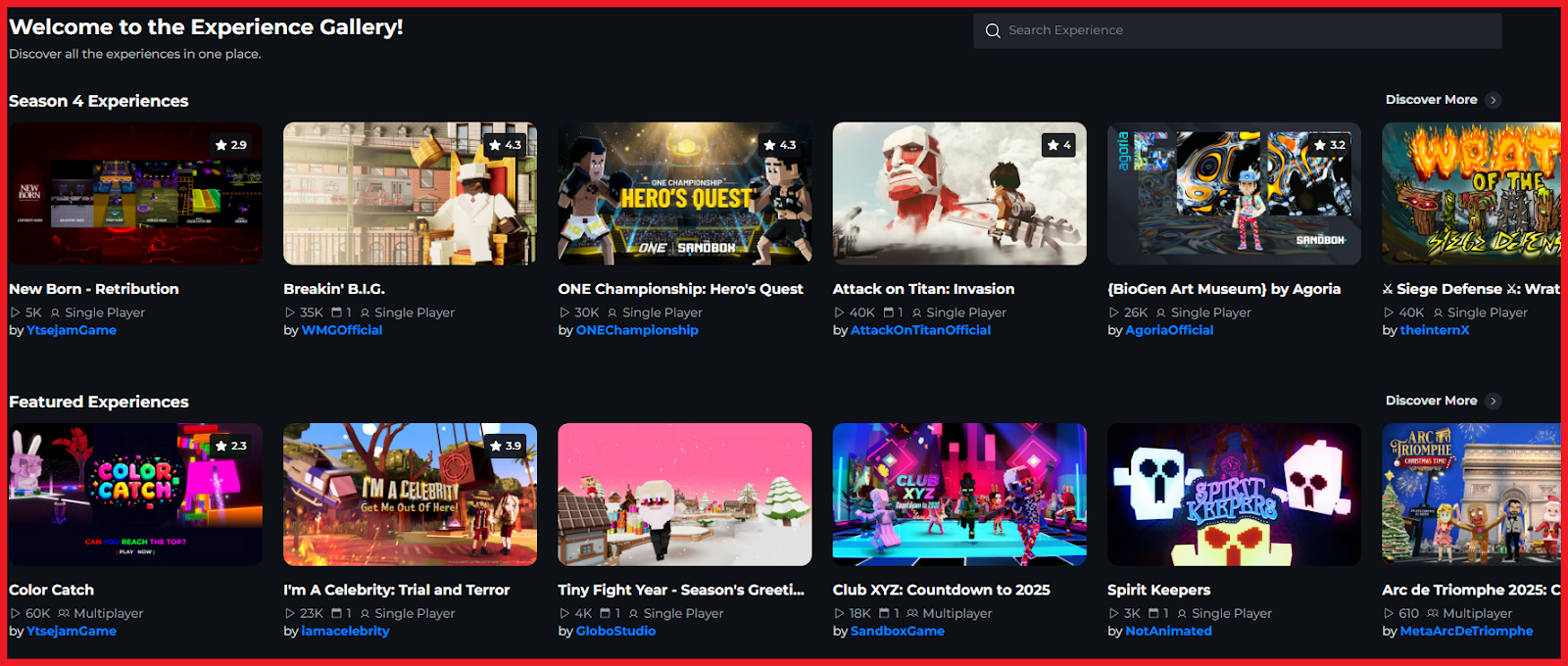Open creator page YtsejamGame under New Born
Screen dimensions: 1568x666
(x=72, y=330)
